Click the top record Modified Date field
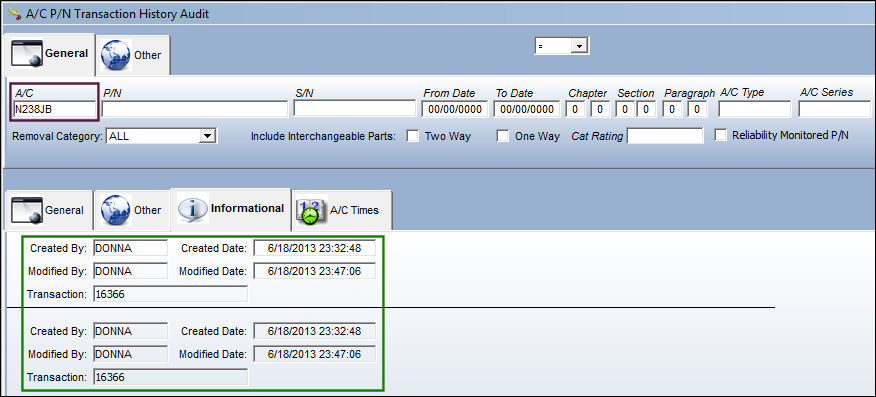Viewport: 876px width, 397px height. (x=315, y=271)
